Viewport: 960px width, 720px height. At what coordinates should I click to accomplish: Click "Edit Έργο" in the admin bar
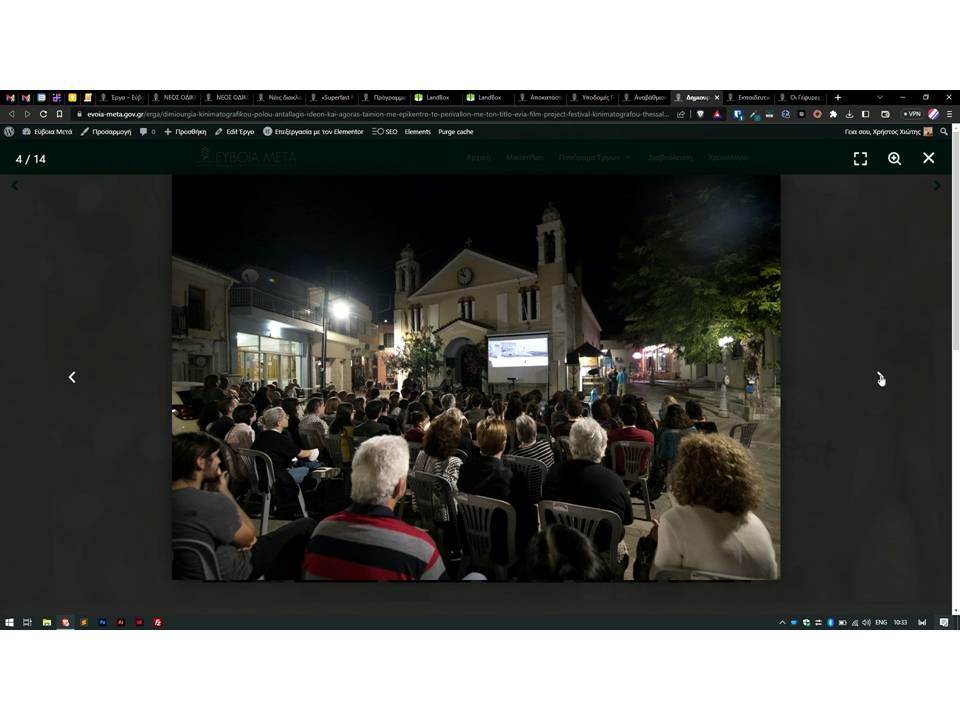click(234, 132)
